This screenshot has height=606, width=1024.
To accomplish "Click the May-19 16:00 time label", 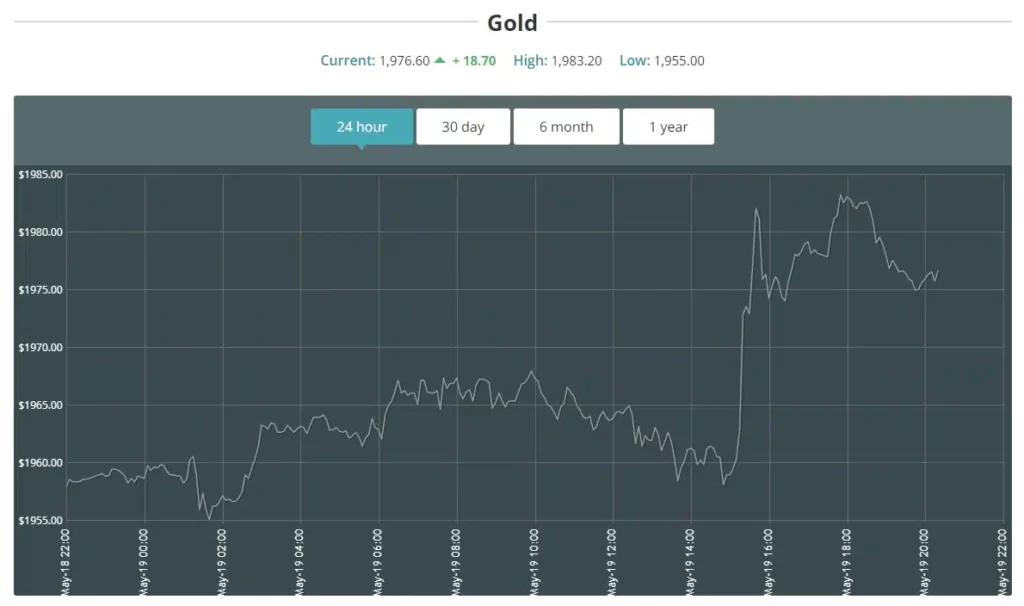I will (768, 561).
